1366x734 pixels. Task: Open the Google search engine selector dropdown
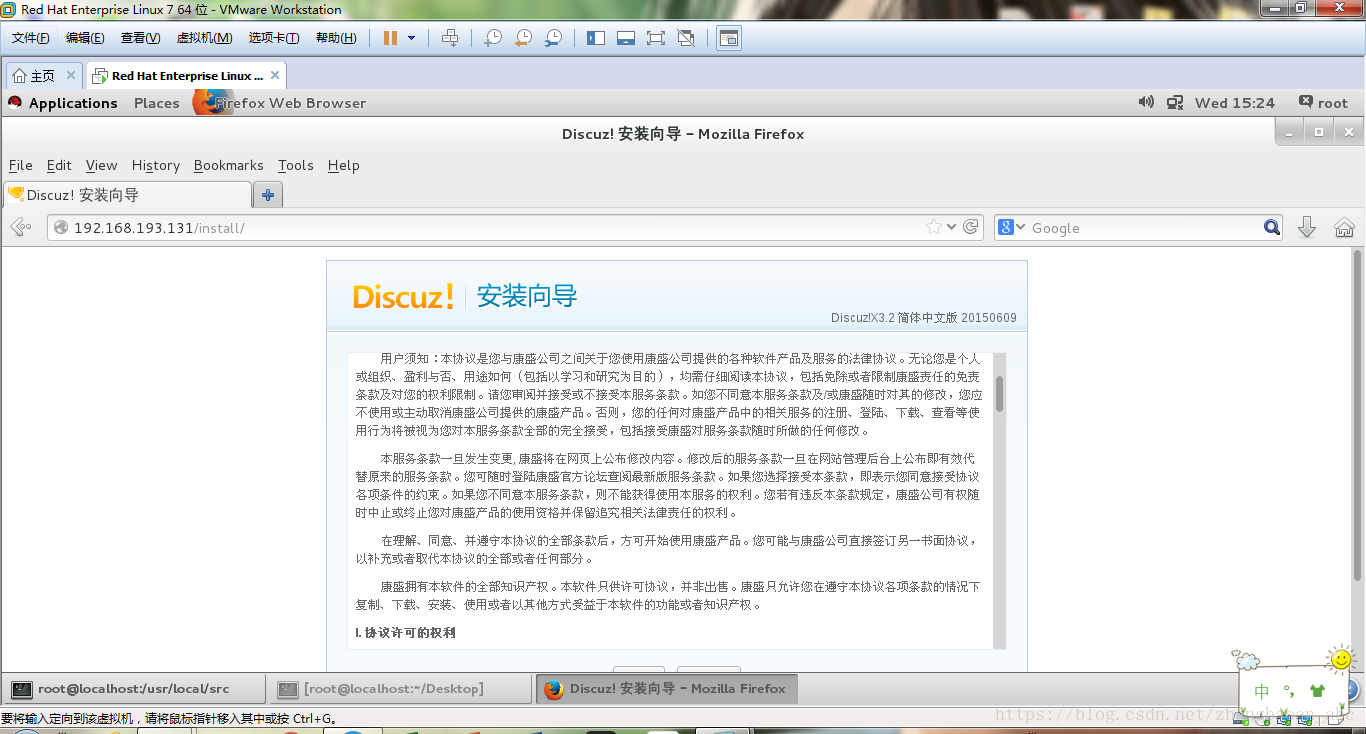(x=1012, y=228)
